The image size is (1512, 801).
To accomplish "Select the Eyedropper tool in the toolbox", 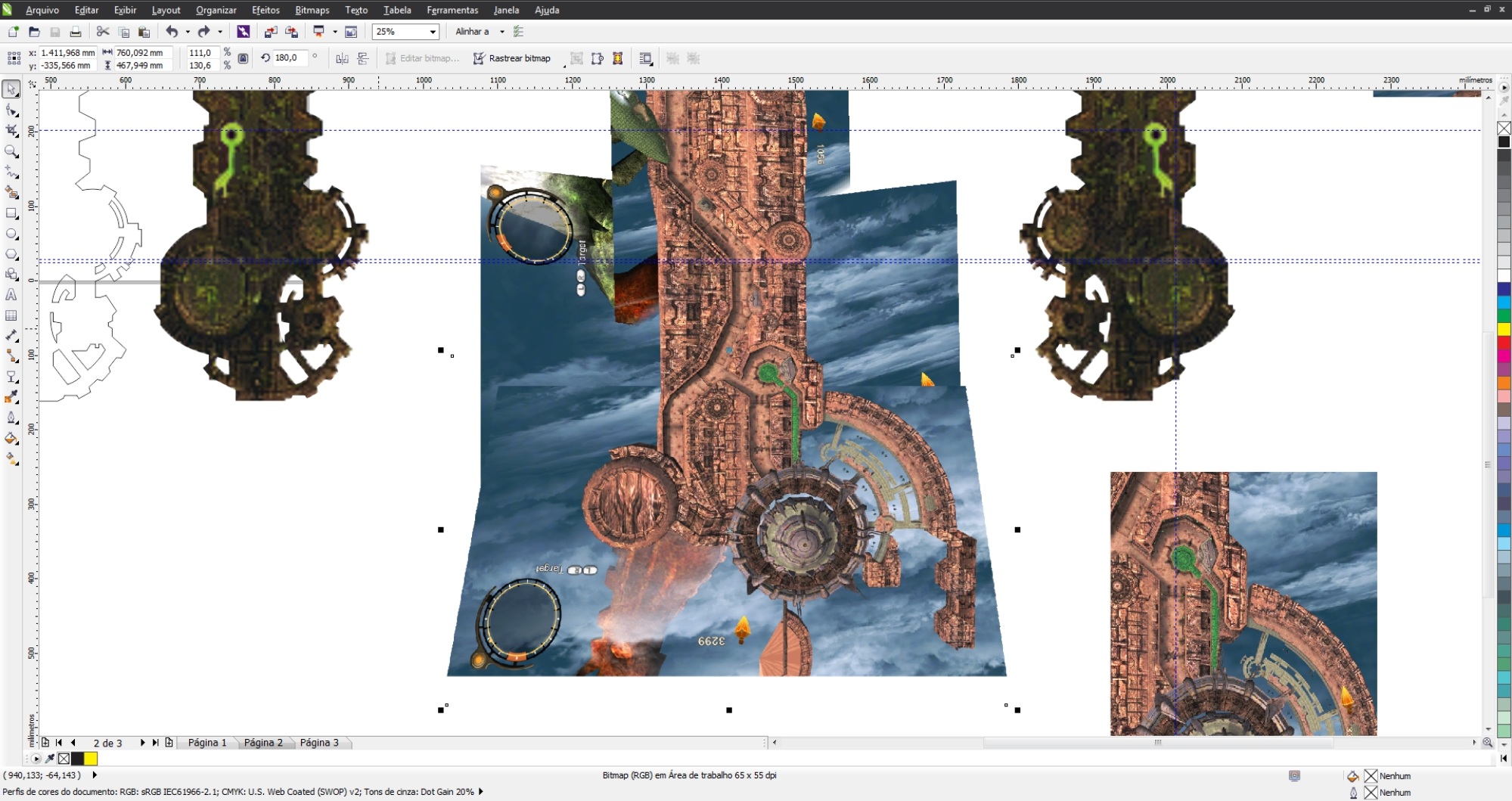I will (11, 397).
